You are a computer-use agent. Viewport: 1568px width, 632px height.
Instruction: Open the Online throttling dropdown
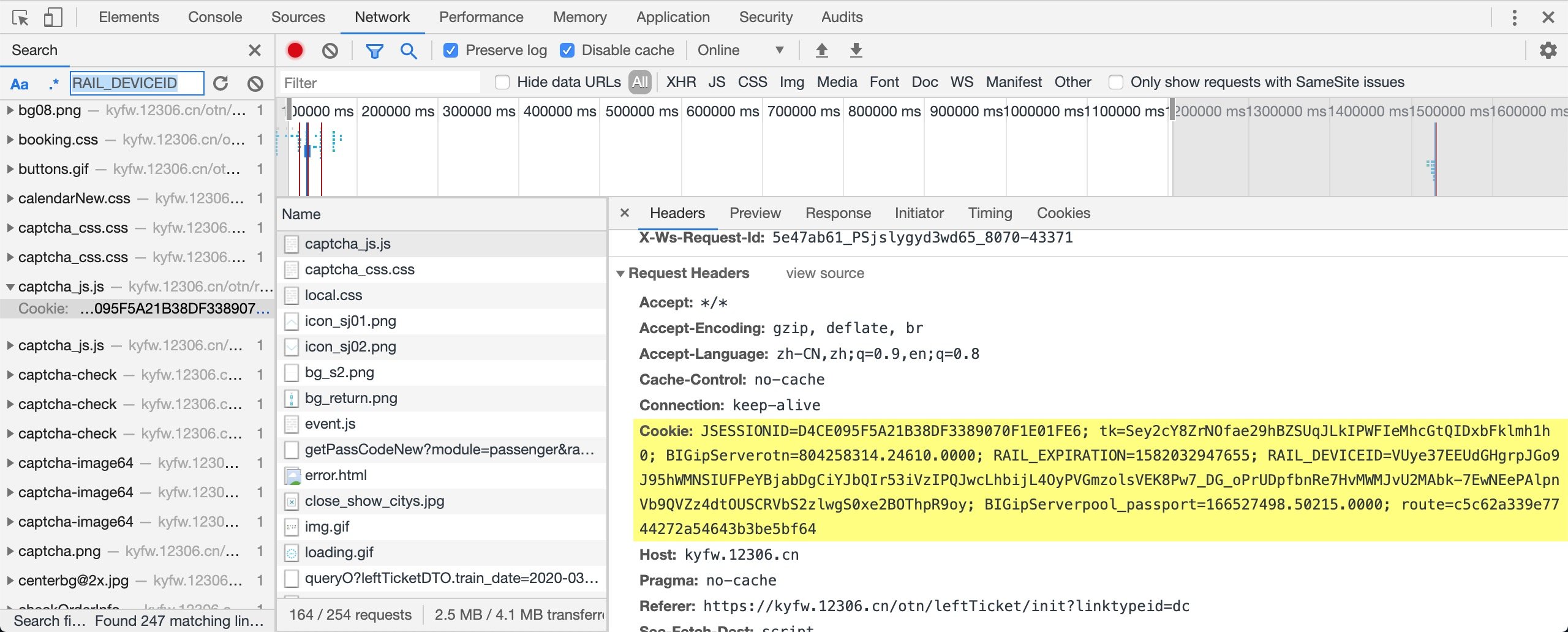click(741, 50)
